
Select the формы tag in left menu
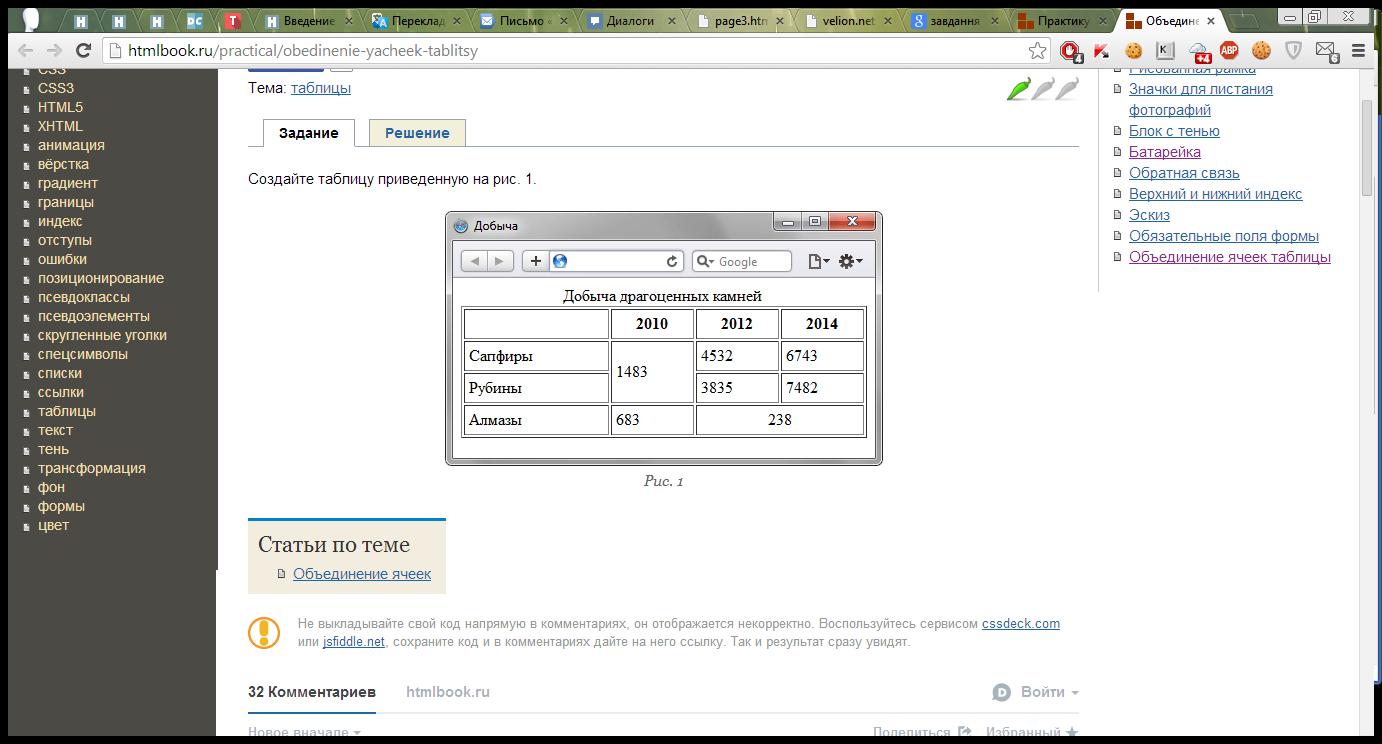(61, 506)
